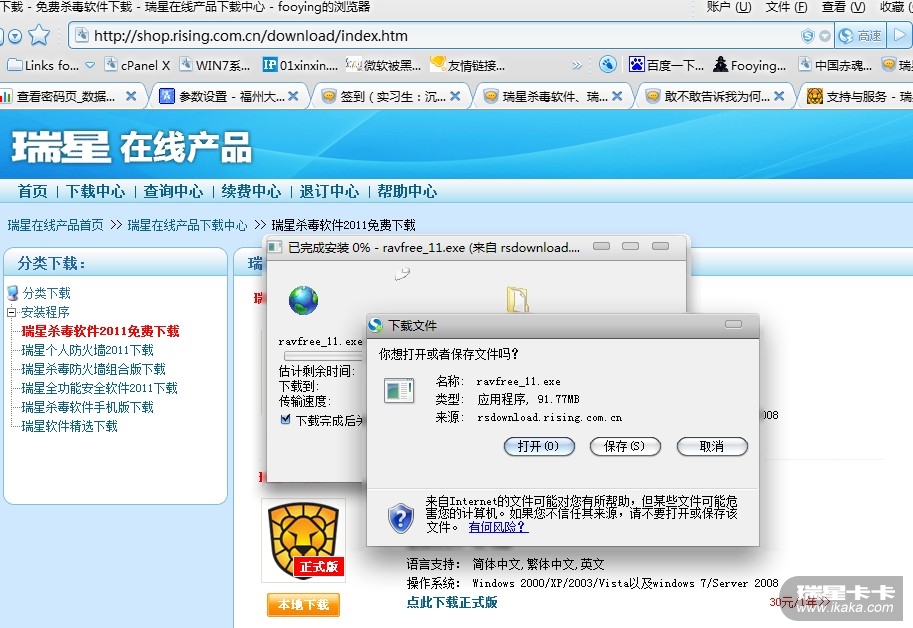This screenshot has width=913, height=628.
Task: Open 退订中心 in site navigation
Action: [330, 191]
